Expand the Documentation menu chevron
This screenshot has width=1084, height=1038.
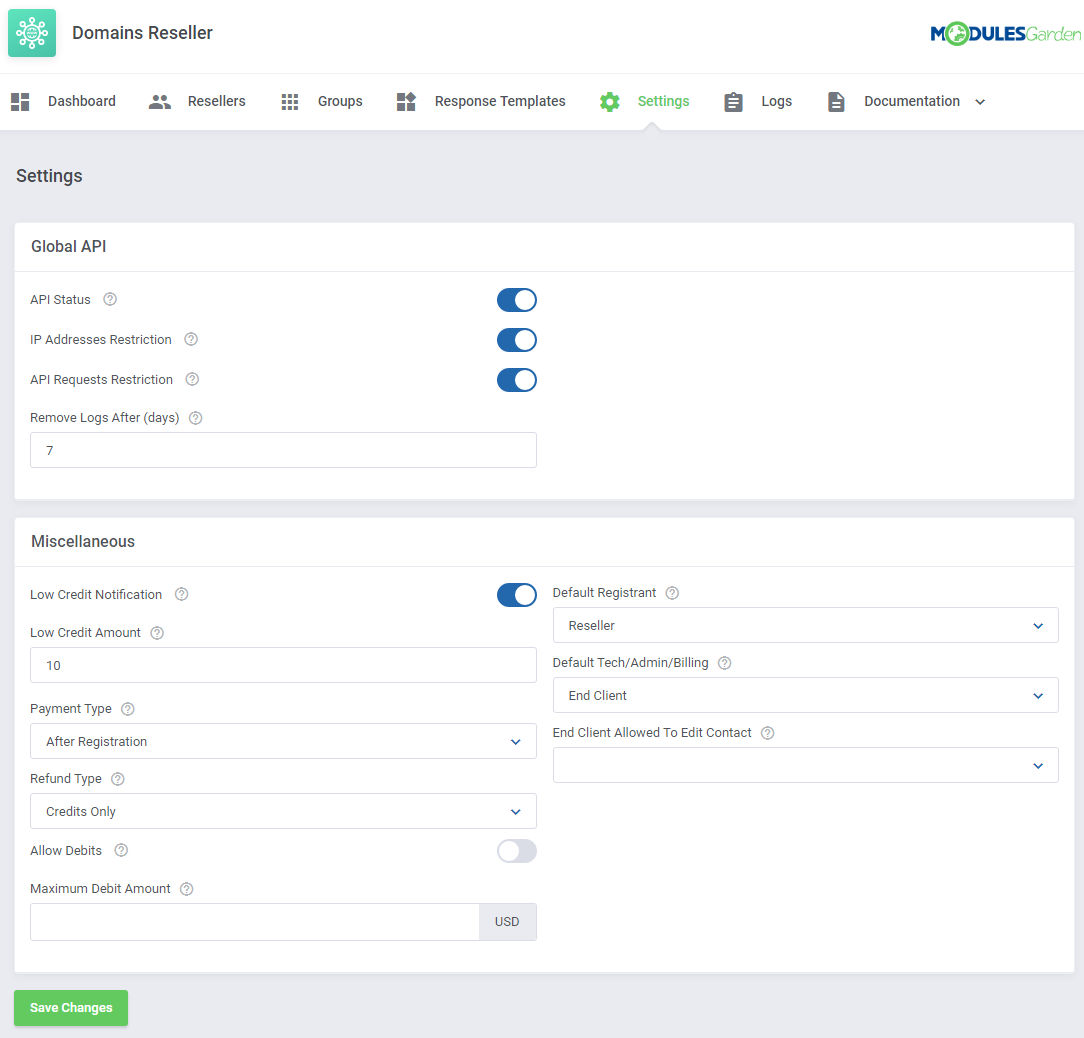coord(980,102)
